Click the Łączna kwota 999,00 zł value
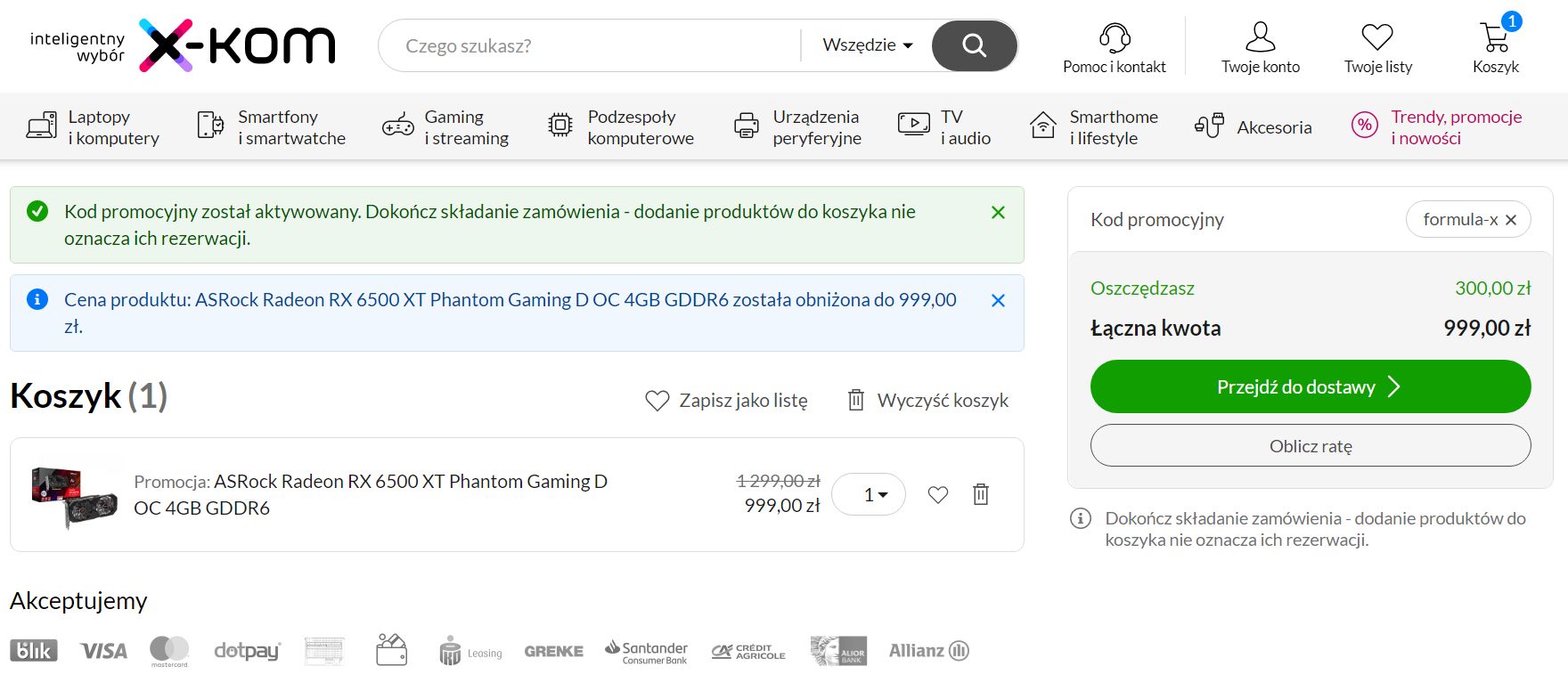This screenshot has width=1568, height=699. tap(1487, 328)
